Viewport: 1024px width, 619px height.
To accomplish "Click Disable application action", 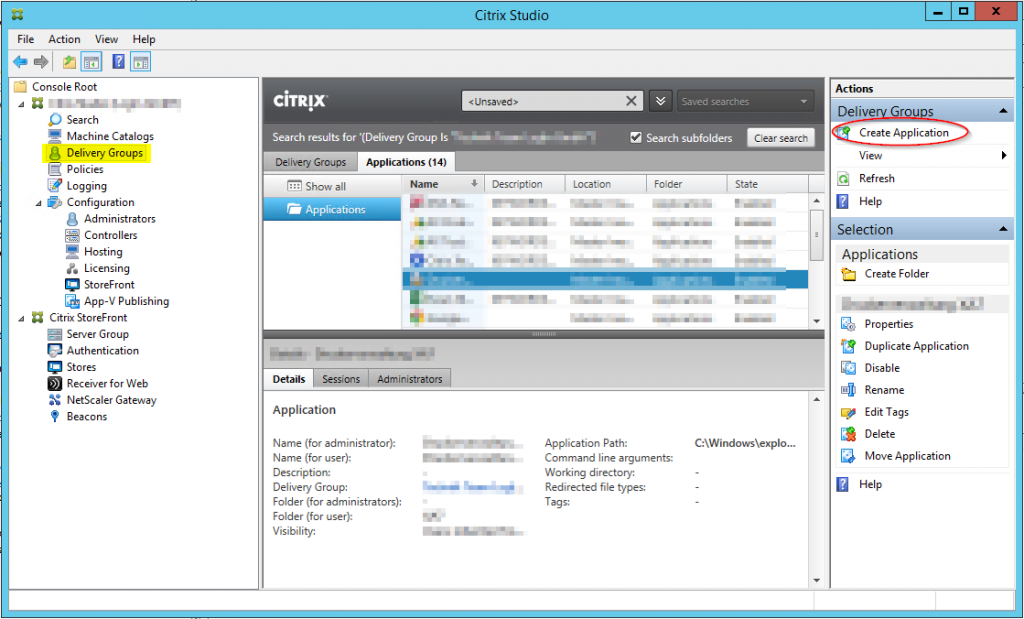I will [882, 368].
